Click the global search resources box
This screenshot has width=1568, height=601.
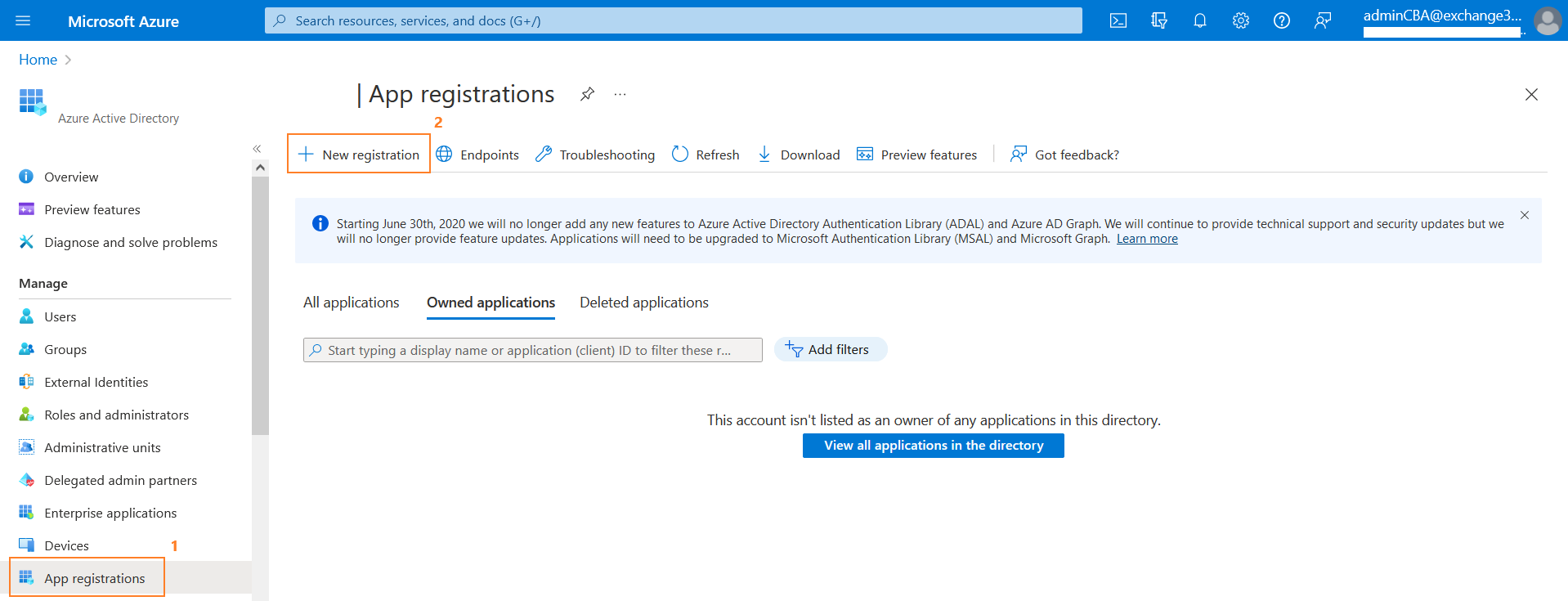674,20
